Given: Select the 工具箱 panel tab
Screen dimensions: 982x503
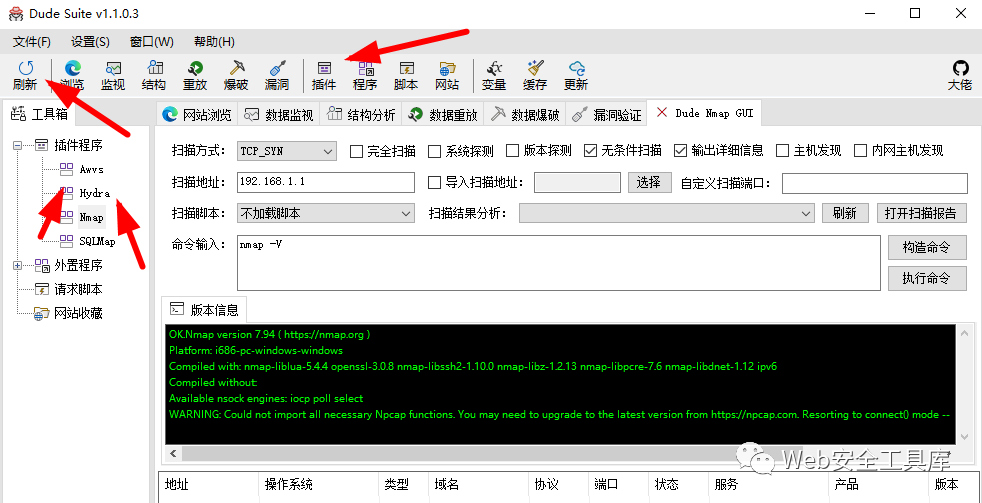Looking at the screenshot, I should (x=39, y=115).
